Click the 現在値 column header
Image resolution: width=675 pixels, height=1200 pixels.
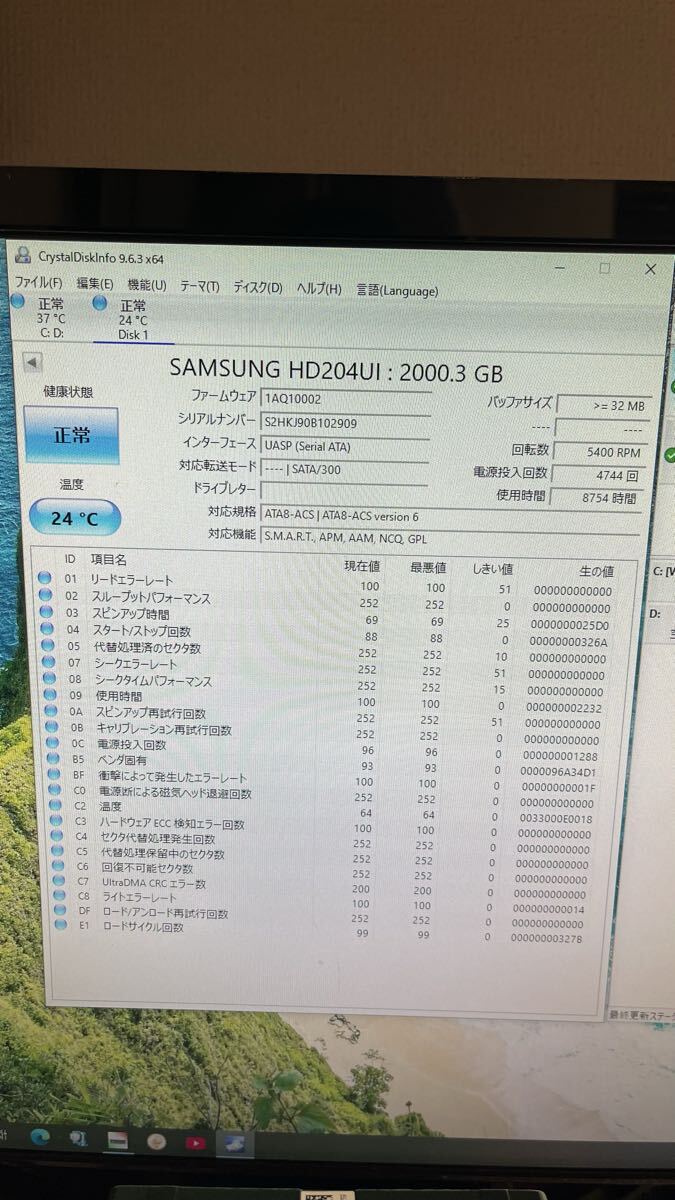(362, 566)
